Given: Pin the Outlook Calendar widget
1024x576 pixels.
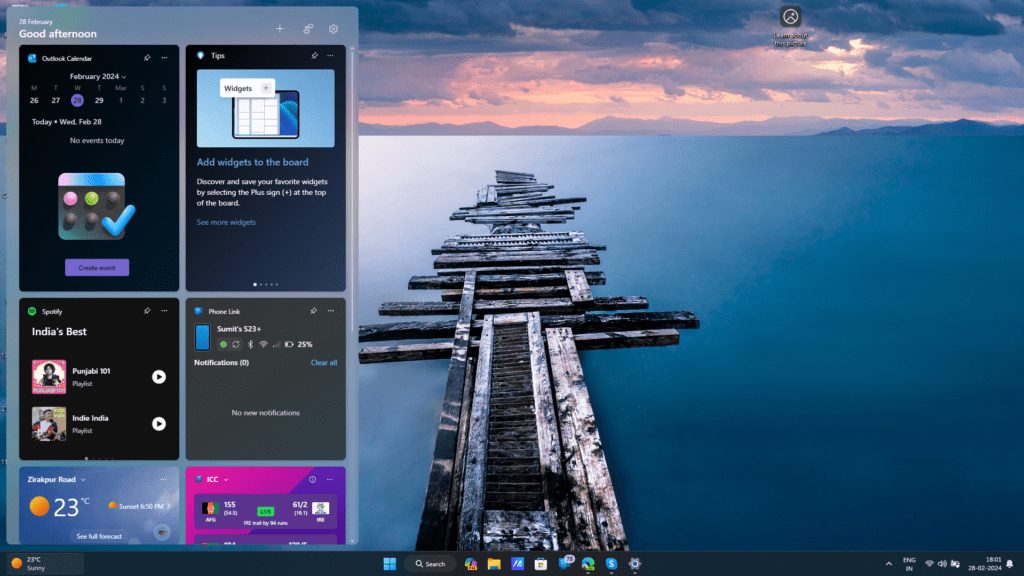Looking at the screenshot, I should coord(146,58).
